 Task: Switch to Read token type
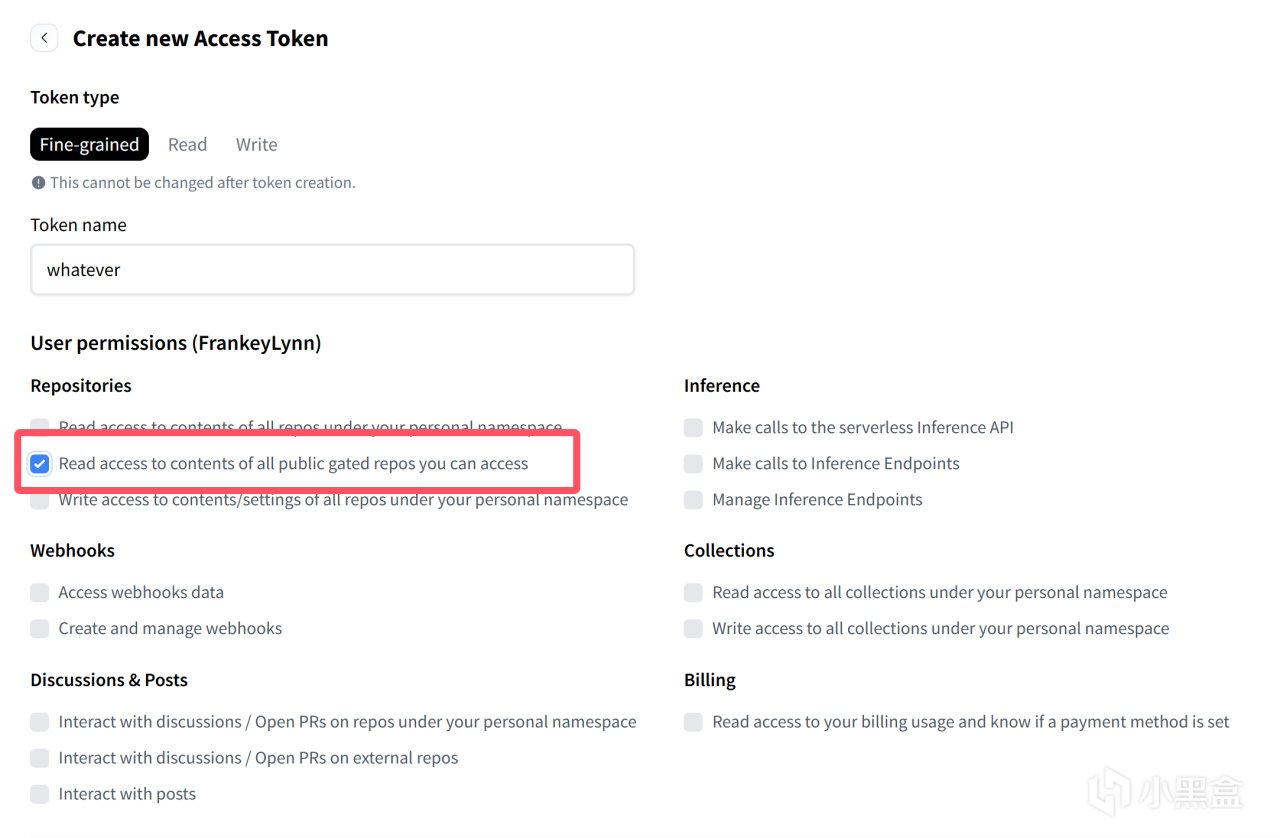click(187, 144)
